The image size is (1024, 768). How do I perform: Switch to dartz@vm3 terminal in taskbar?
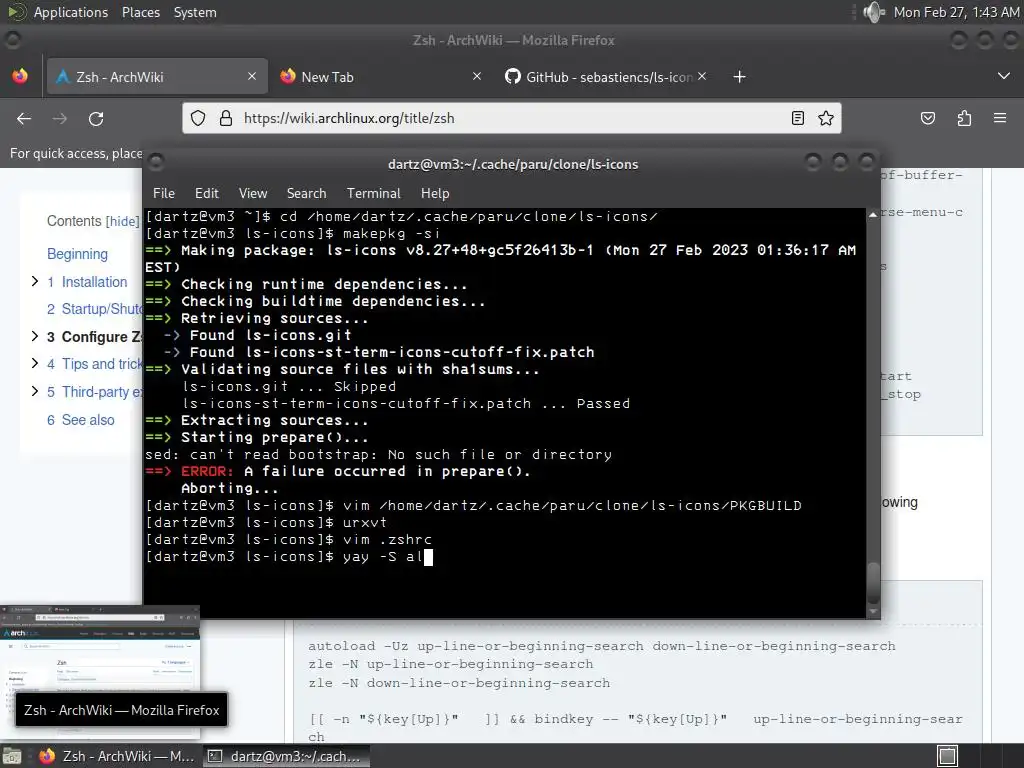pos(285,756)
